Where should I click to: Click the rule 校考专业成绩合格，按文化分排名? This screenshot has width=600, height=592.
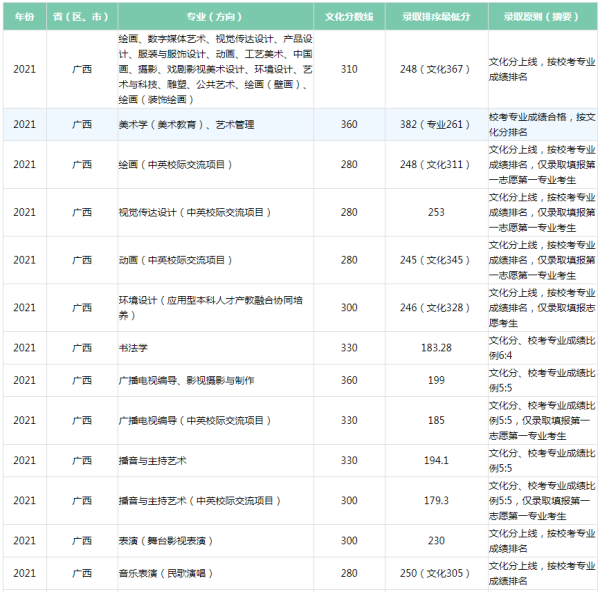[x=542, y=124]
